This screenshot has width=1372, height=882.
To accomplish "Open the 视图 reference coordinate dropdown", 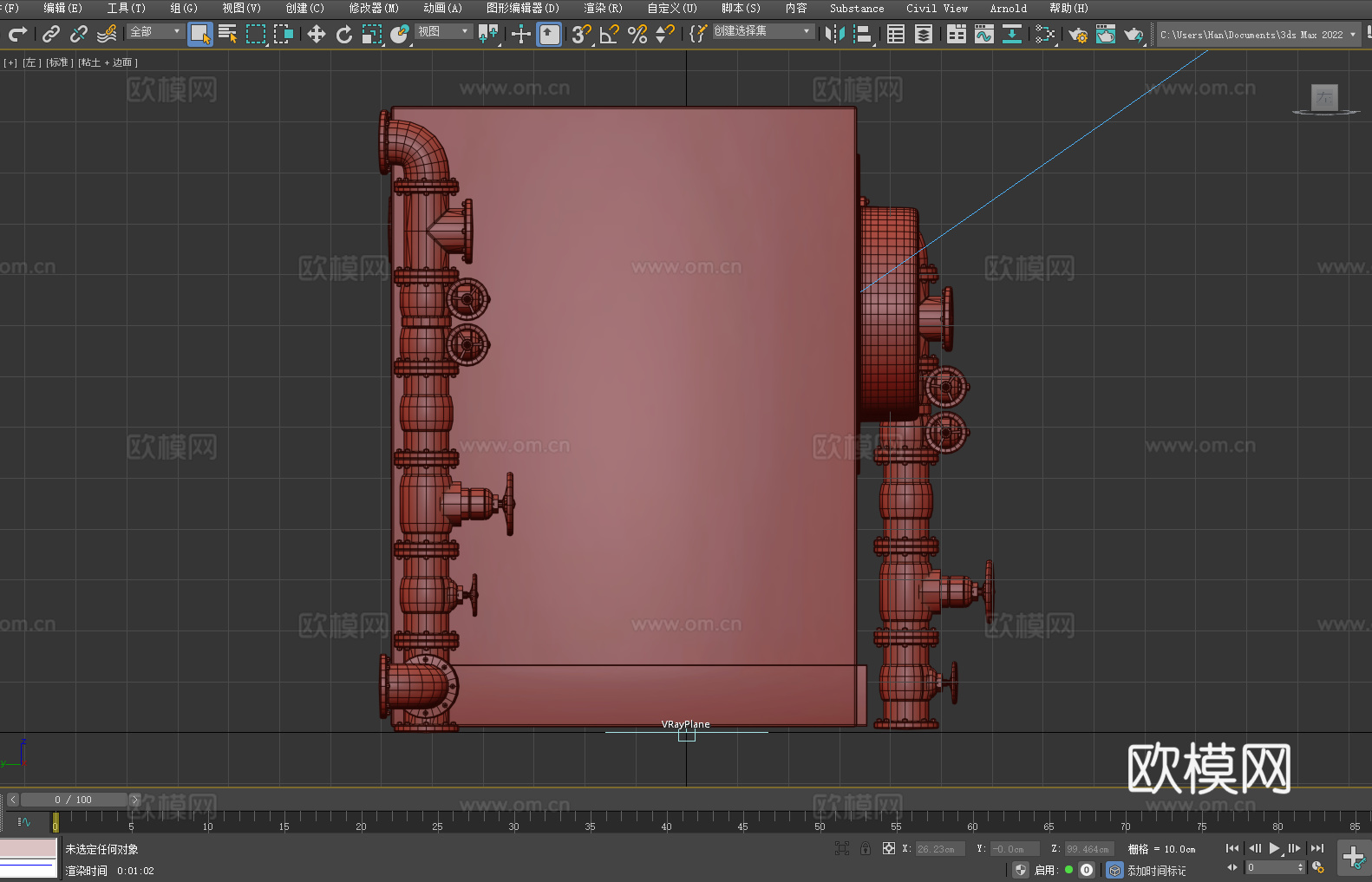I will 443,31.
